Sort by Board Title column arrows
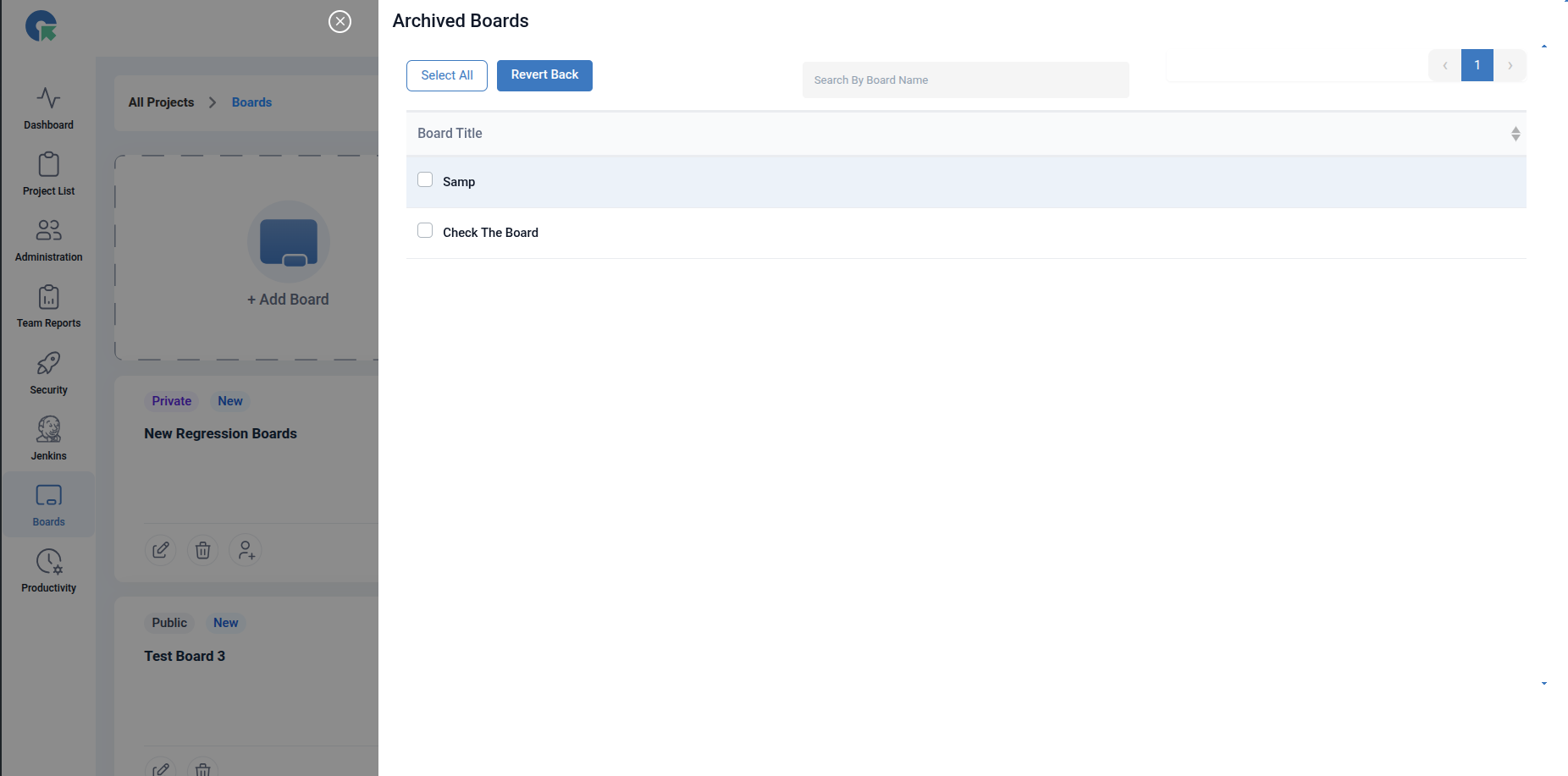This screenshot has height=776, width=1568. tap(1515, 134)
